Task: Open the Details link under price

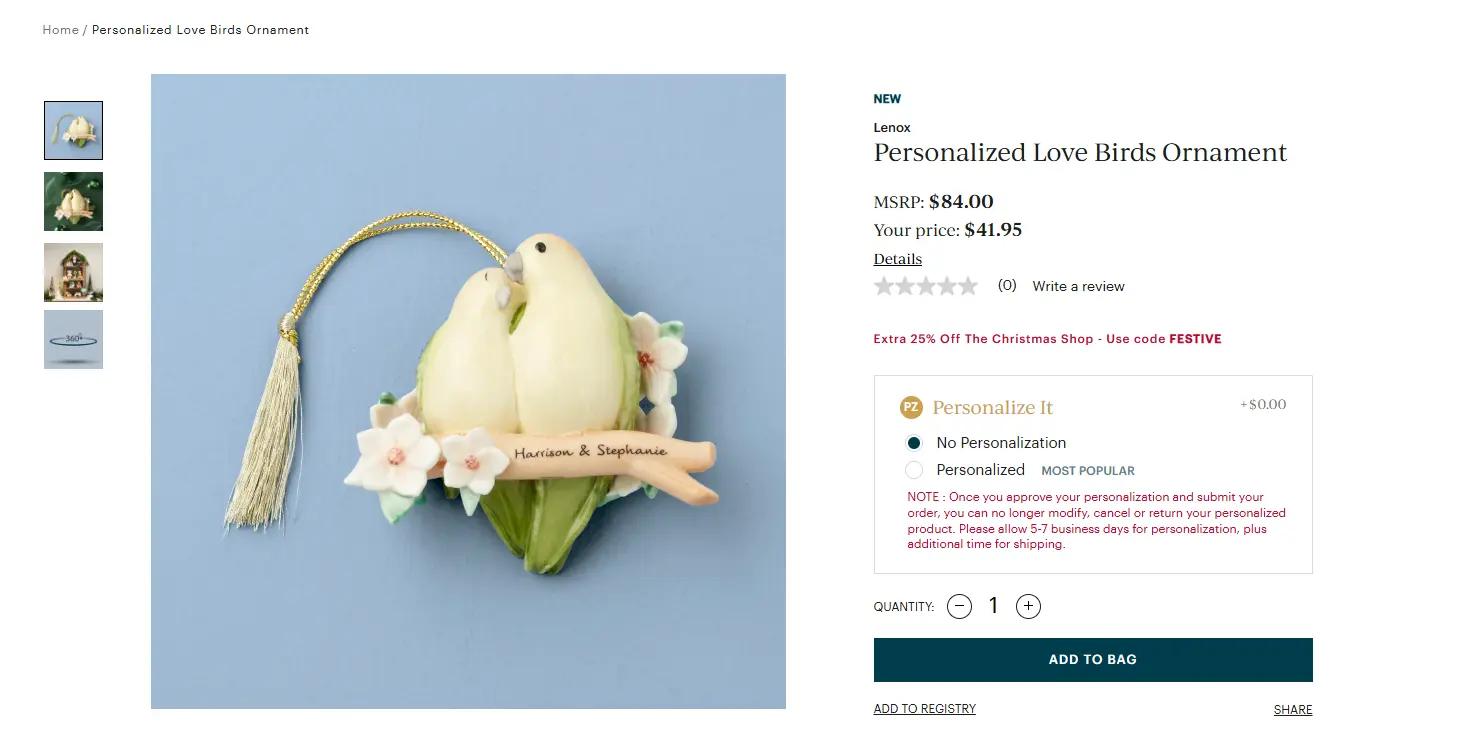Action: (x=897, y=259)
